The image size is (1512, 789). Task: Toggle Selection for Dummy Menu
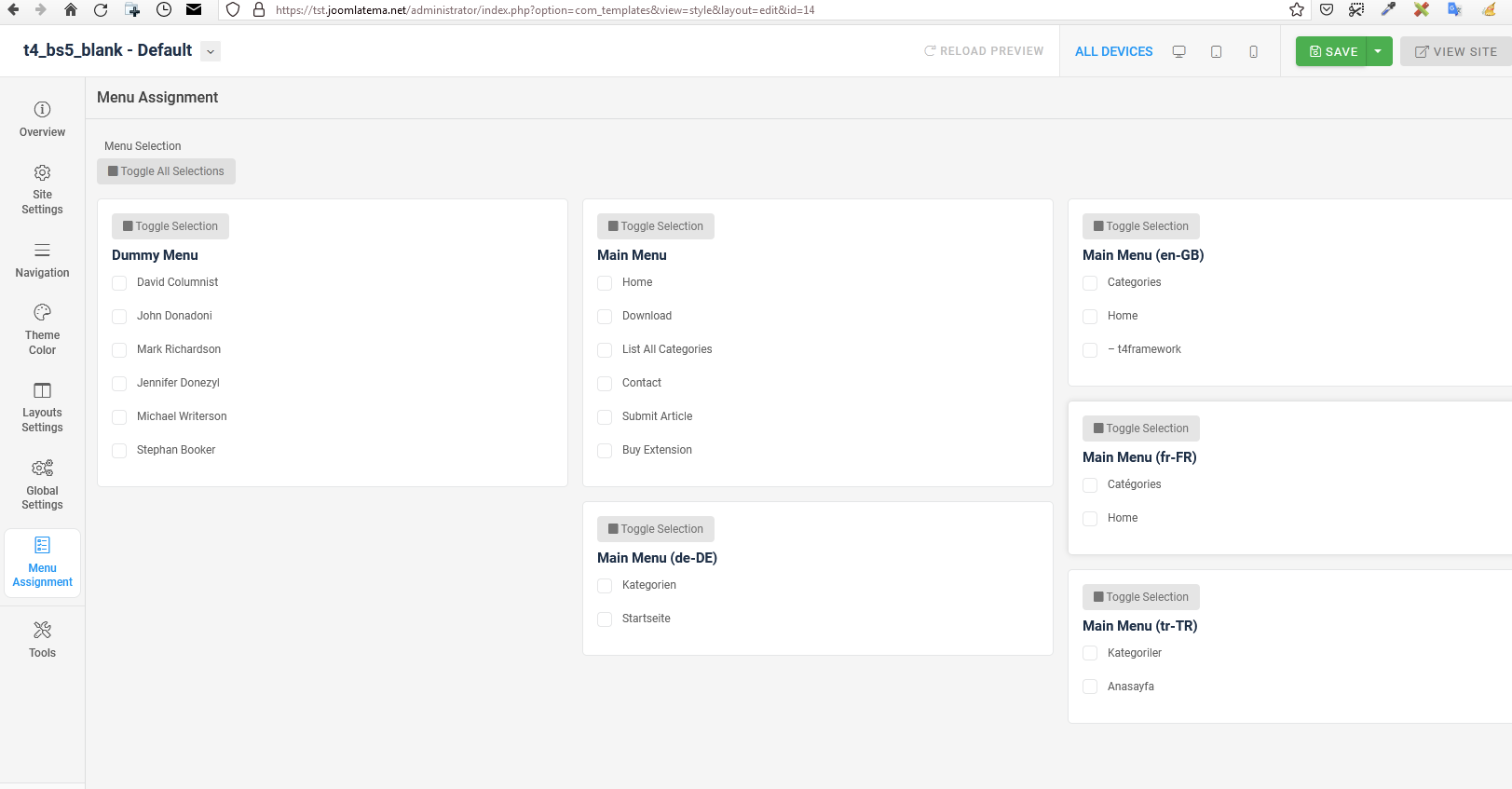[x=170, y=226]
